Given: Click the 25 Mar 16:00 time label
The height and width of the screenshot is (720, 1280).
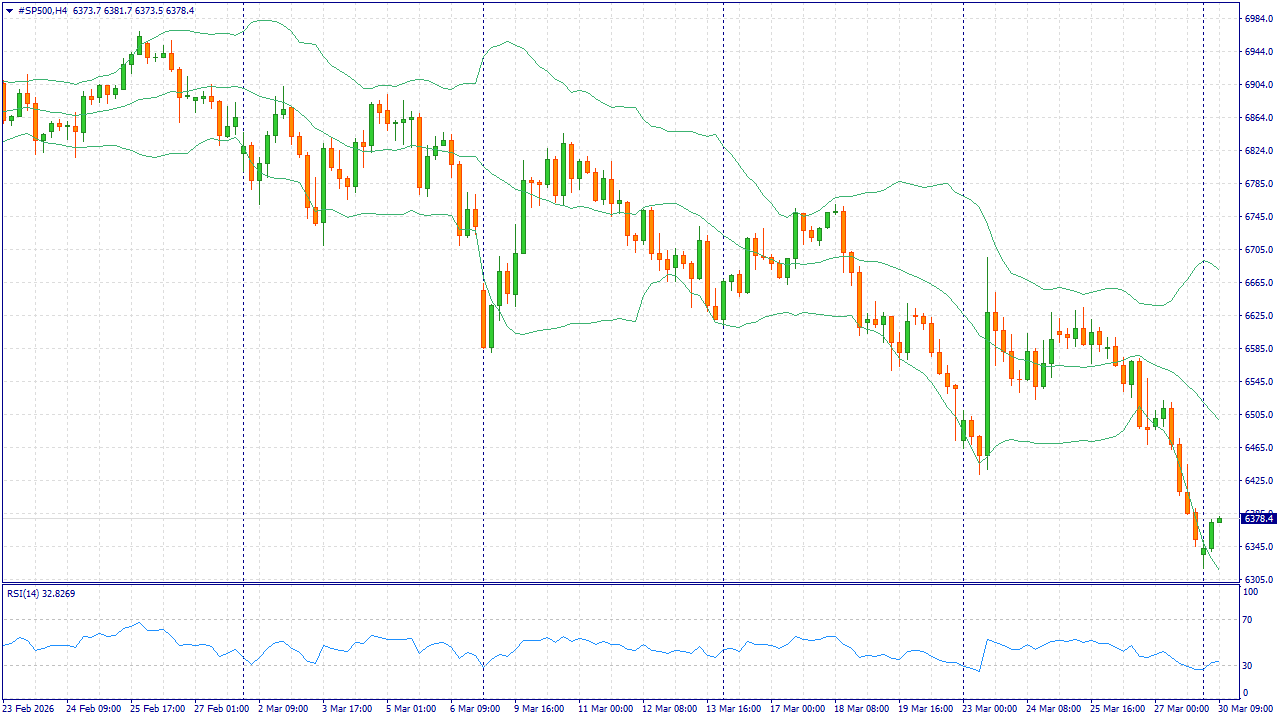Looking at the screenshot, I should pyautogui.click(x=1120, y=708).
